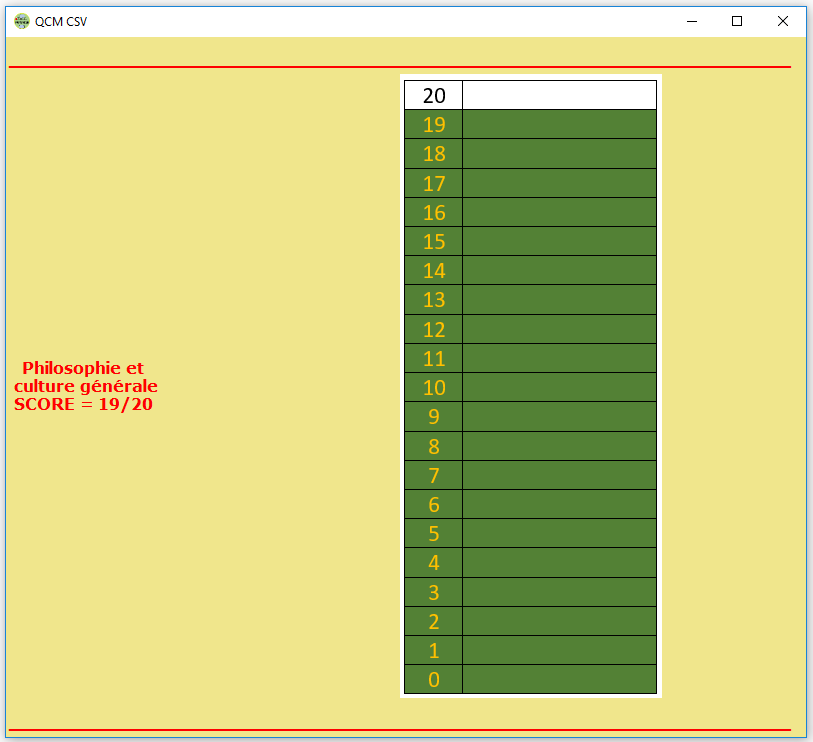Click the empty white cell beside number 20

(x=558, y=95)
